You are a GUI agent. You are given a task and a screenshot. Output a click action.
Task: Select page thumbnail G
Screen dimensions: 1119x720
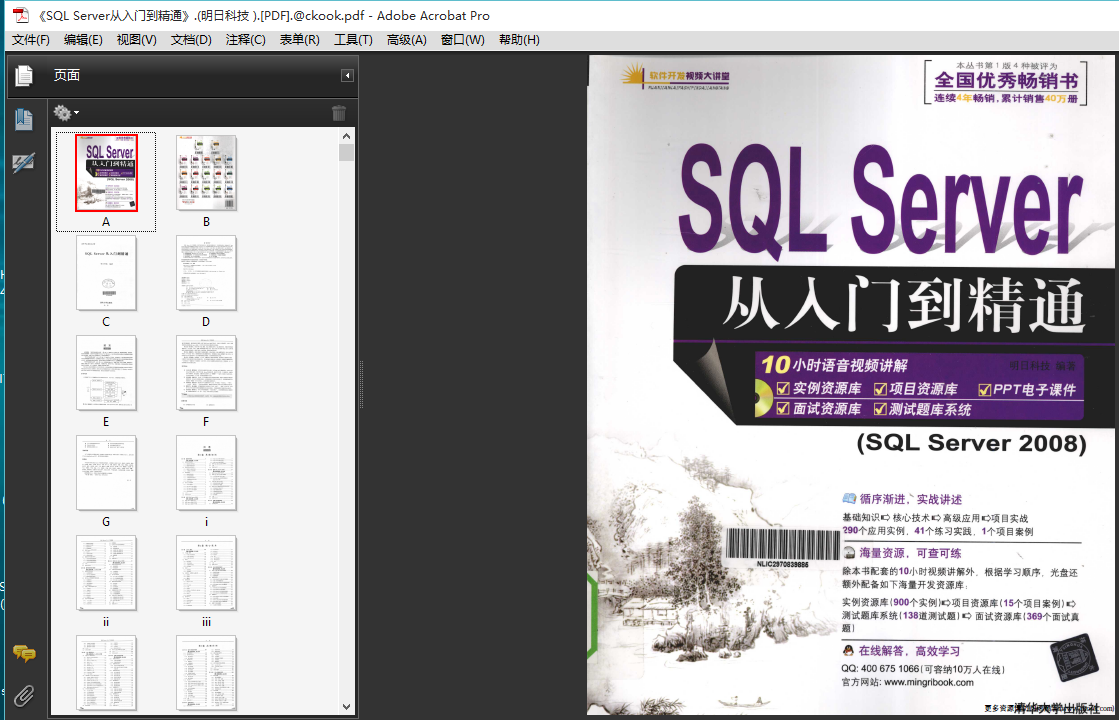point(106,472)
